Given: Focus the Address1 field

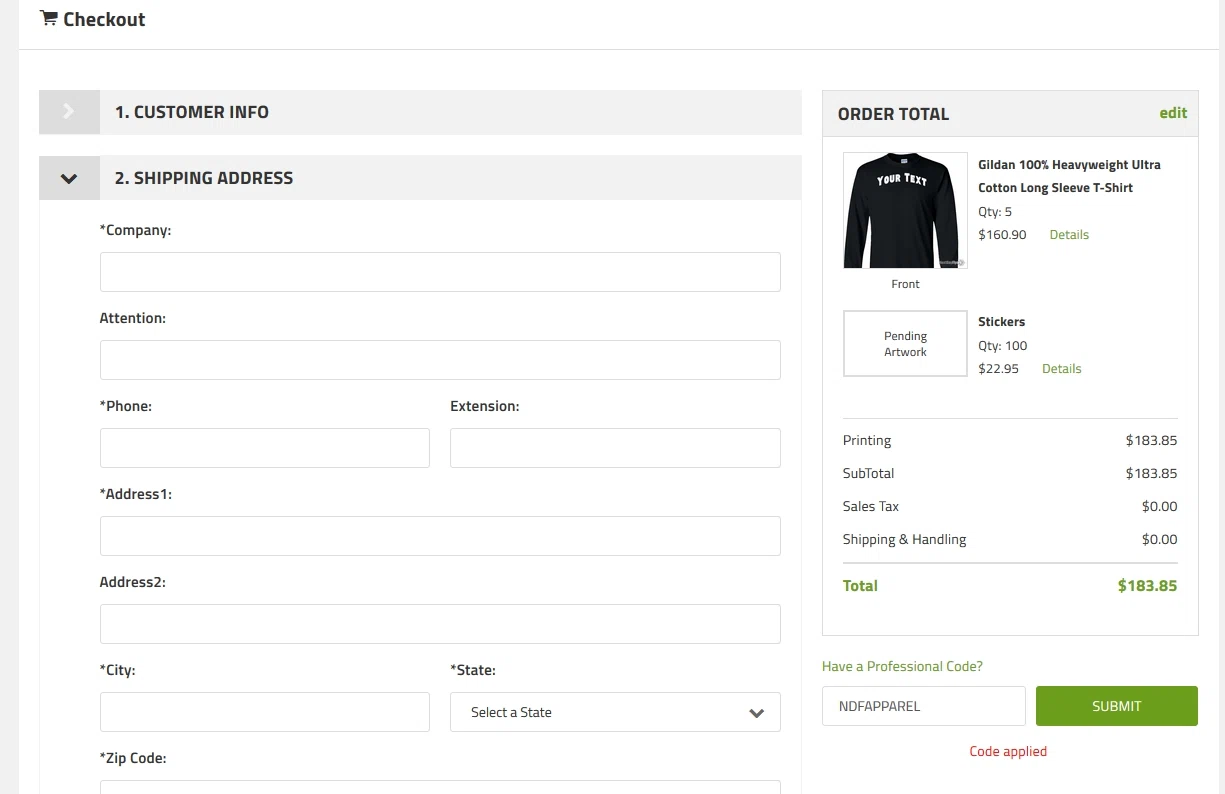Looking at the screenshot, I should pyautogui.click(x=440, y=536).
